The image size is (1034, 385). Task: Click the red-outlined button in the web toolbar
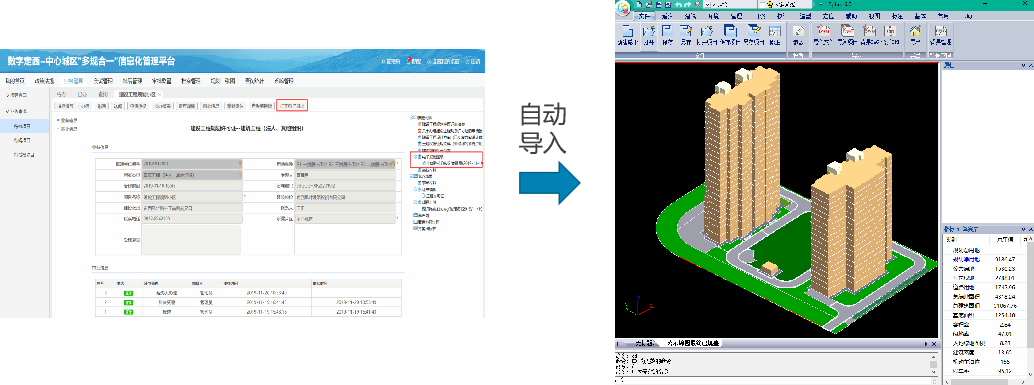click(292, 105)
